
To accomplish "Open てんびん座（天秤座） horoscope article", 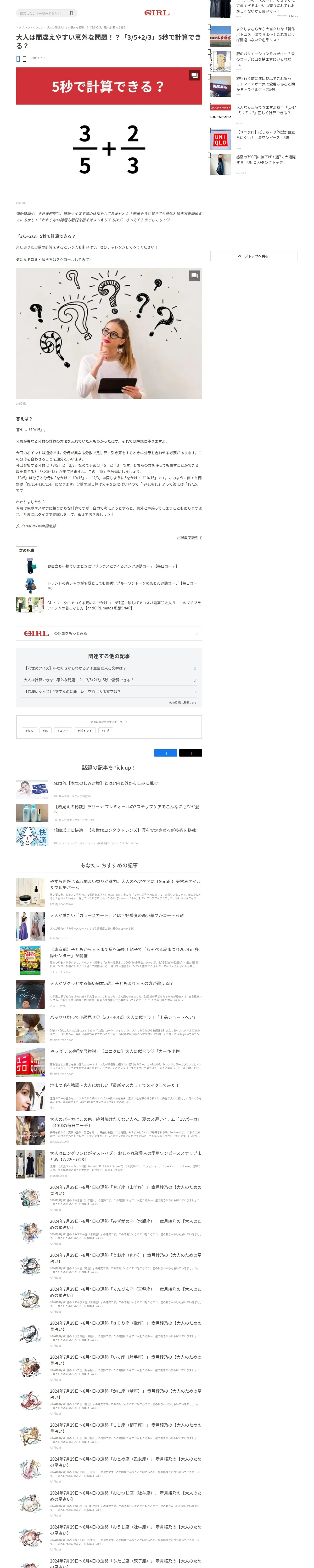I will pyautogui.click(x=125, y=1292).
